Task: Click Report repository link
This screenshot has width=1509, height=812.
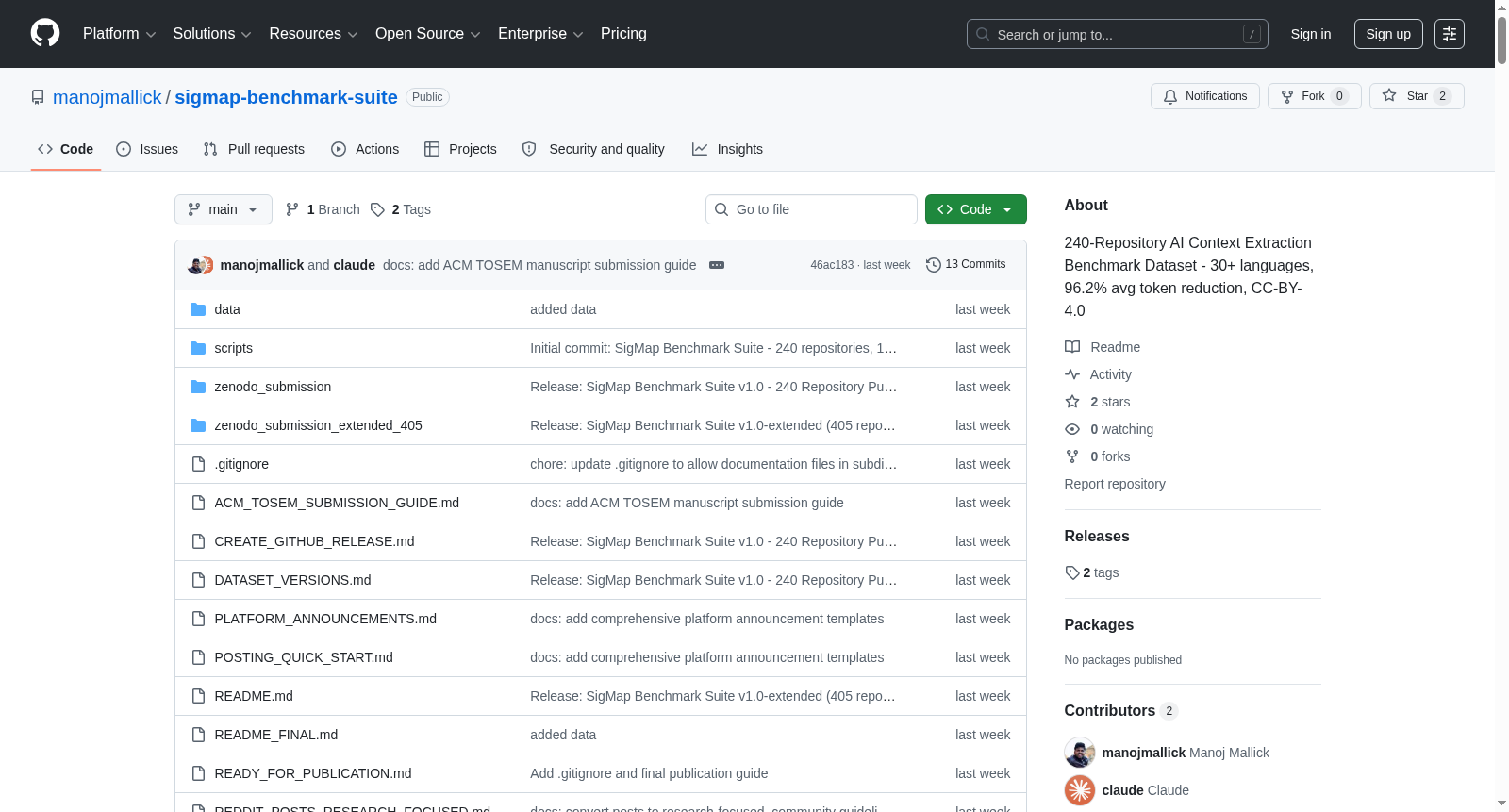Action: [1115, 484]
